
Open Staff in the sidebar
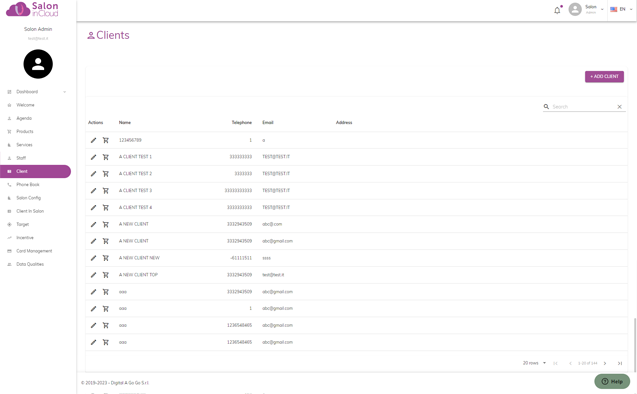click(21, 158)
